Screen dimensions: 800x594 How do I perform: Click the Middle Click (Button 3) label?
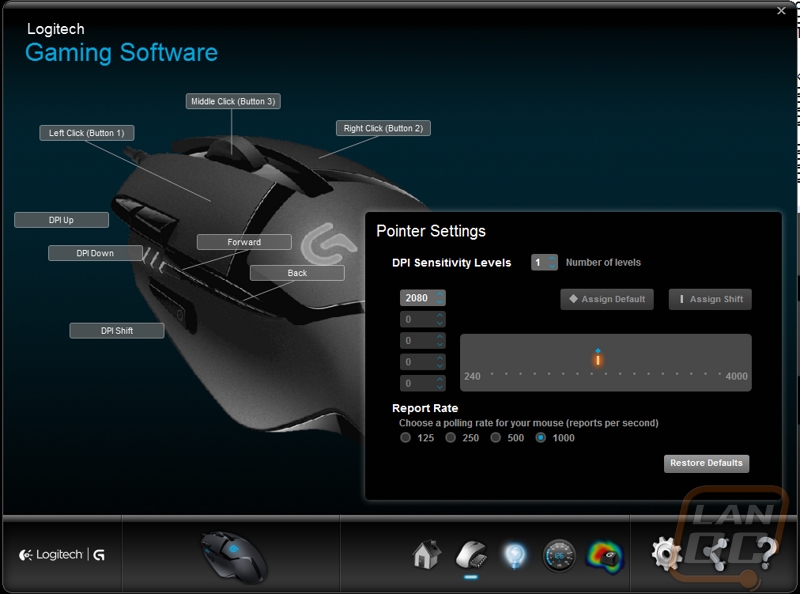click(233, 102)
